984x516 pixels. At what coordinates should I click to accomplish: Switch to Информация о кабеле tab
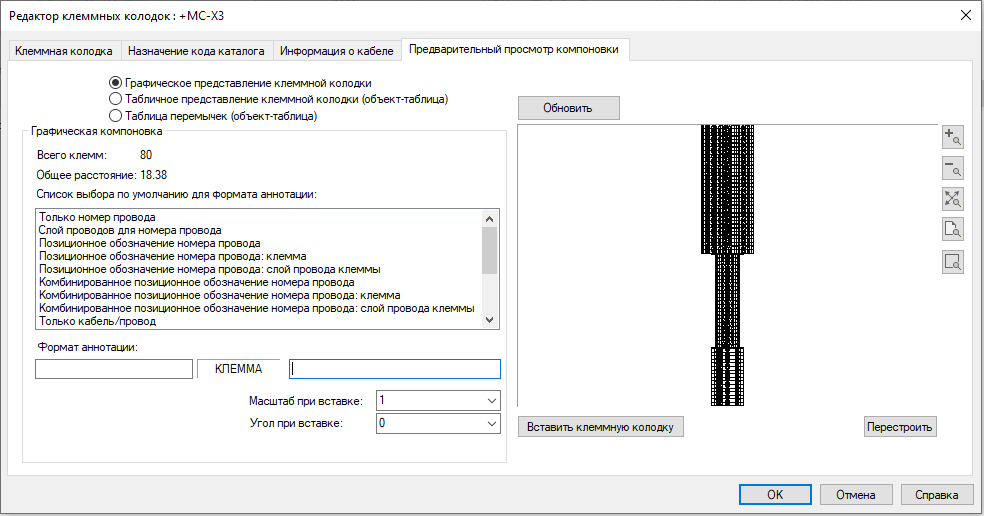[x=336, y=51]
